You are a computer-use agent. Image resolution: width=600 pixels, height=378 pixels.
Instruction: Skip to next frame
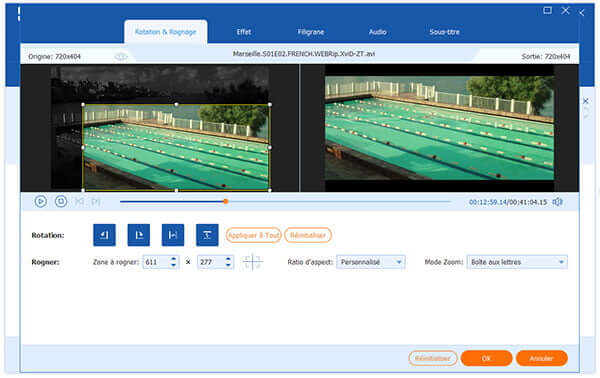coord(96,201)
